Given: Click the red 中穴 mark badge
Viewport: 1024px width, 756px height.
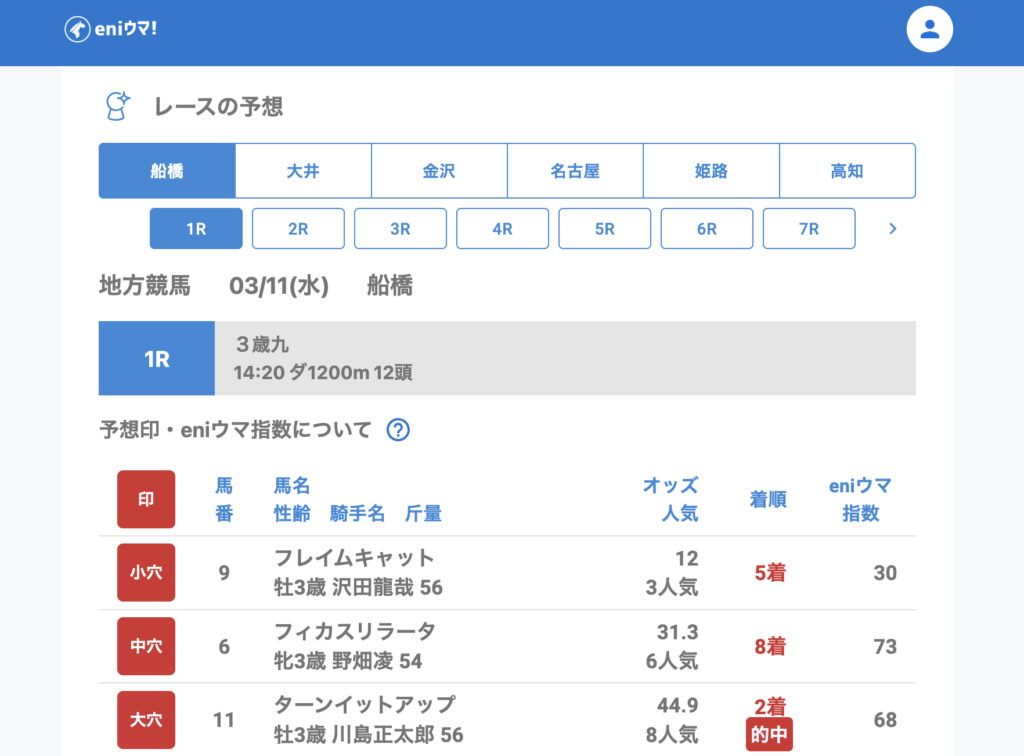Looking at the screenshot, I should click(146, 646).
